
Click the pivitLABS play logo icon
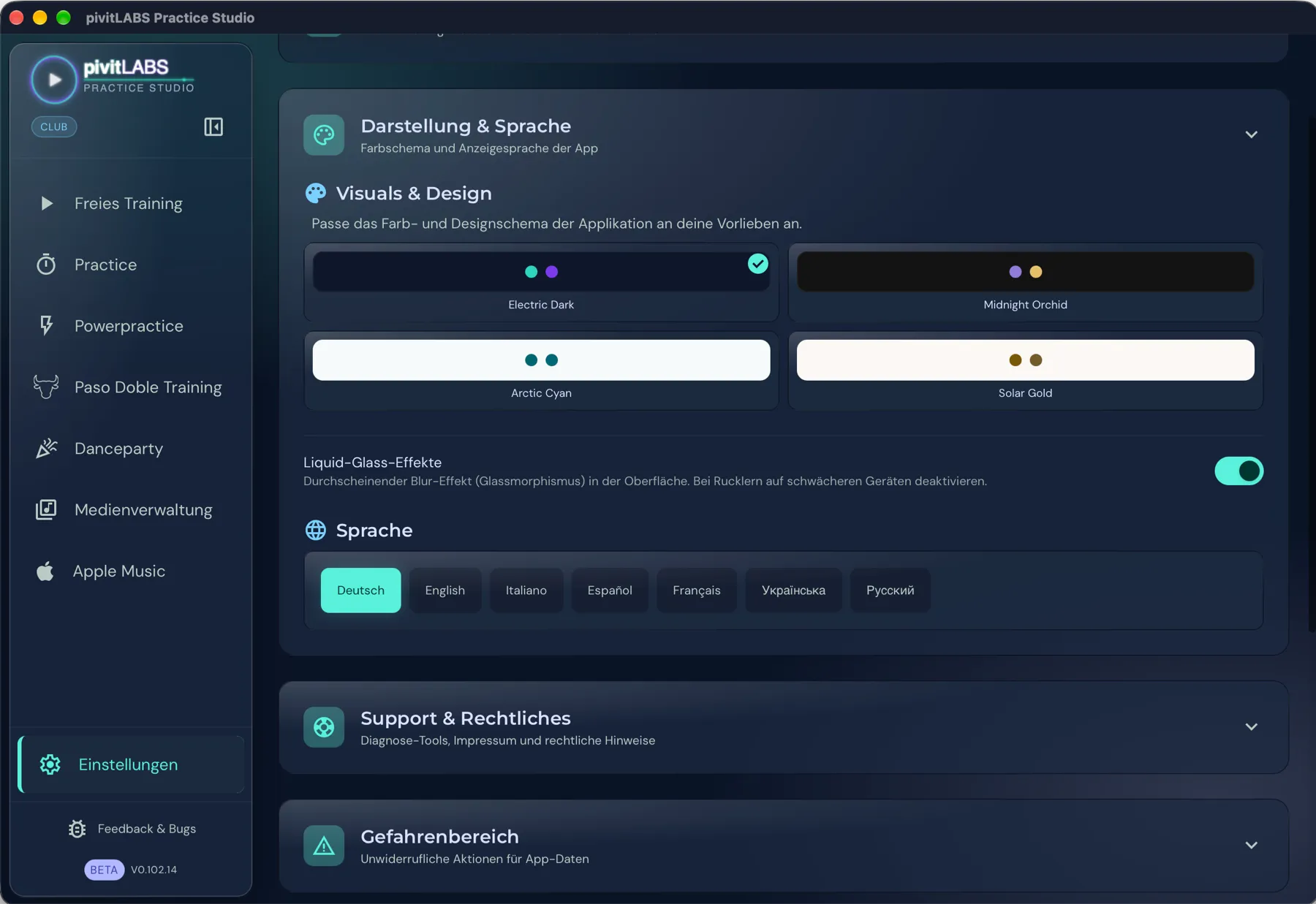(53, 80)
